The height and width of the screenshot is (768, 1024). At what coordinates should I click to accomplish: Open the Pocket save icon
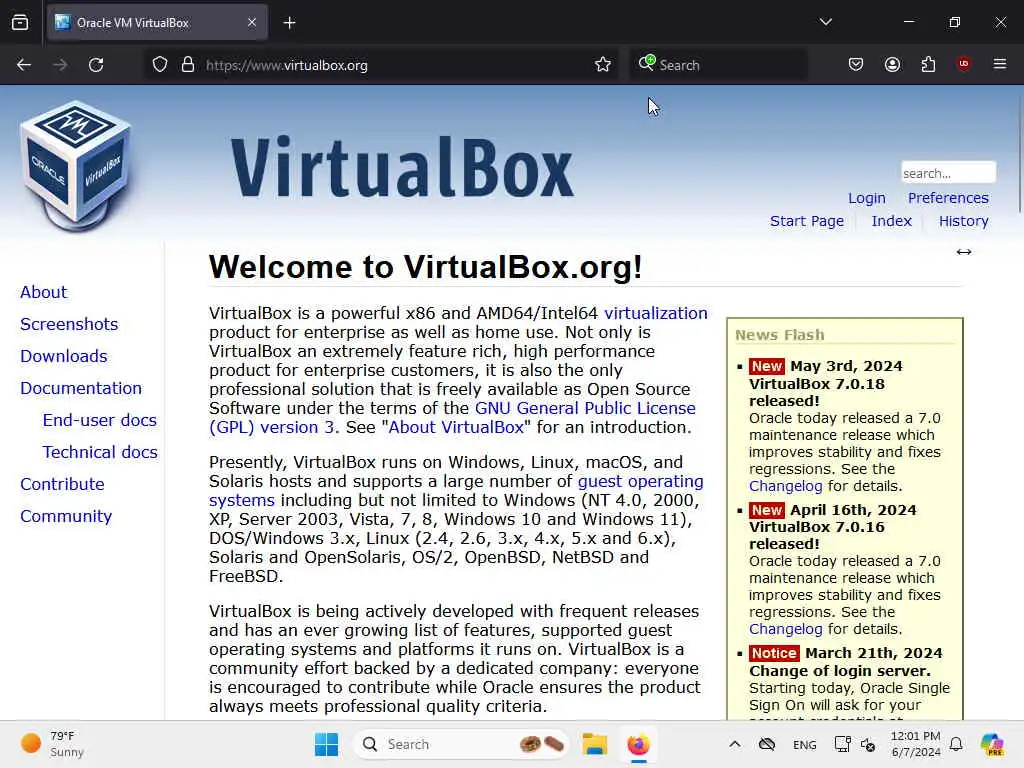pos(856,64)
